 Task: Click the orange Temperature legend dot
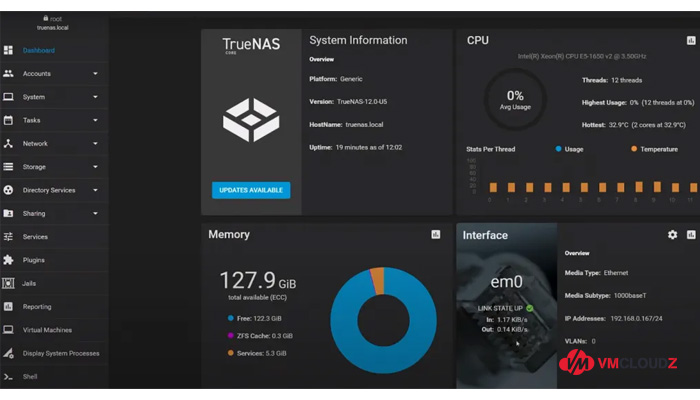point(634,149)
